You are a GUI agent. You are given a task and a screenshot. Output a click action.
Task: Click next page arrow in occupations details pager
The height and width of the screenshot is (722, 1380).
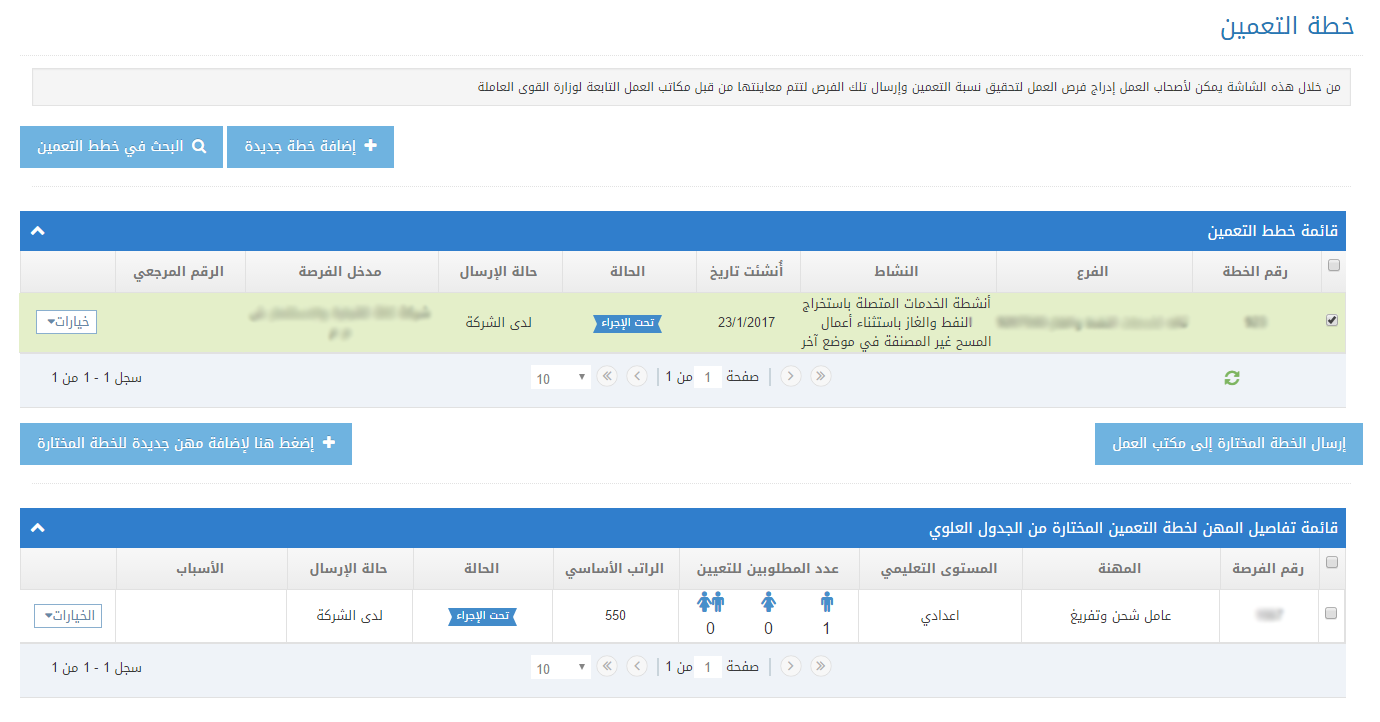pos(636,666)
